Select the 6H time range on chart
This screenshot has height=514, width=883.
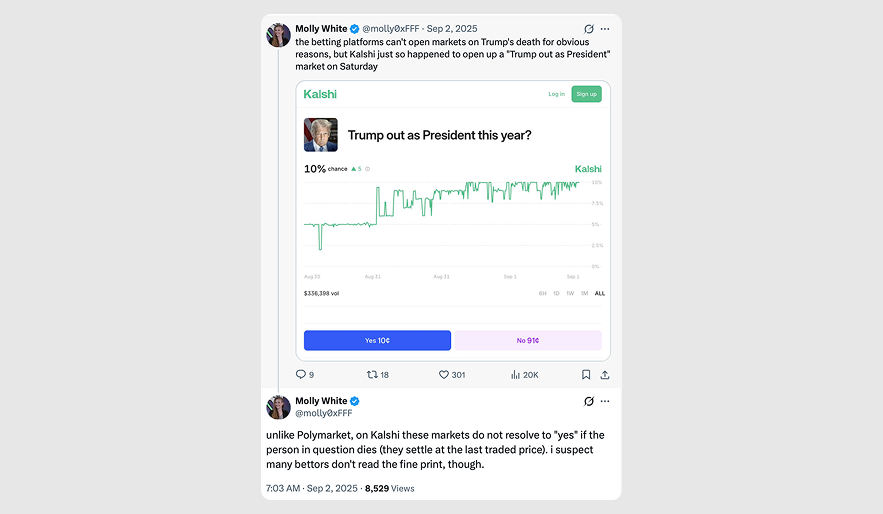click(x=543, y=293)
